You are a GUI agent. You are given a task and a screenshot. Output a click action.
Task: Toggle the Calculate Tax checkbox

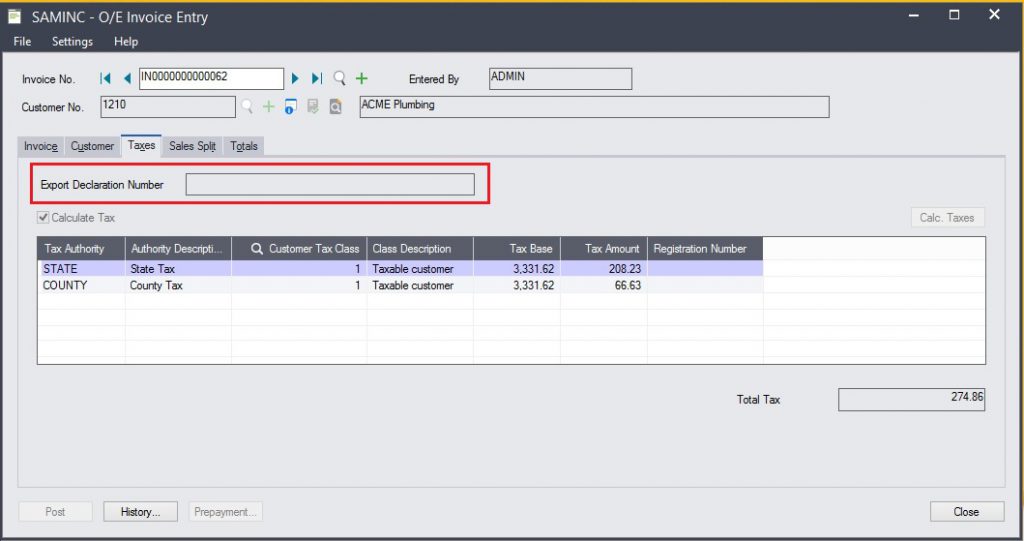point(44,218)
